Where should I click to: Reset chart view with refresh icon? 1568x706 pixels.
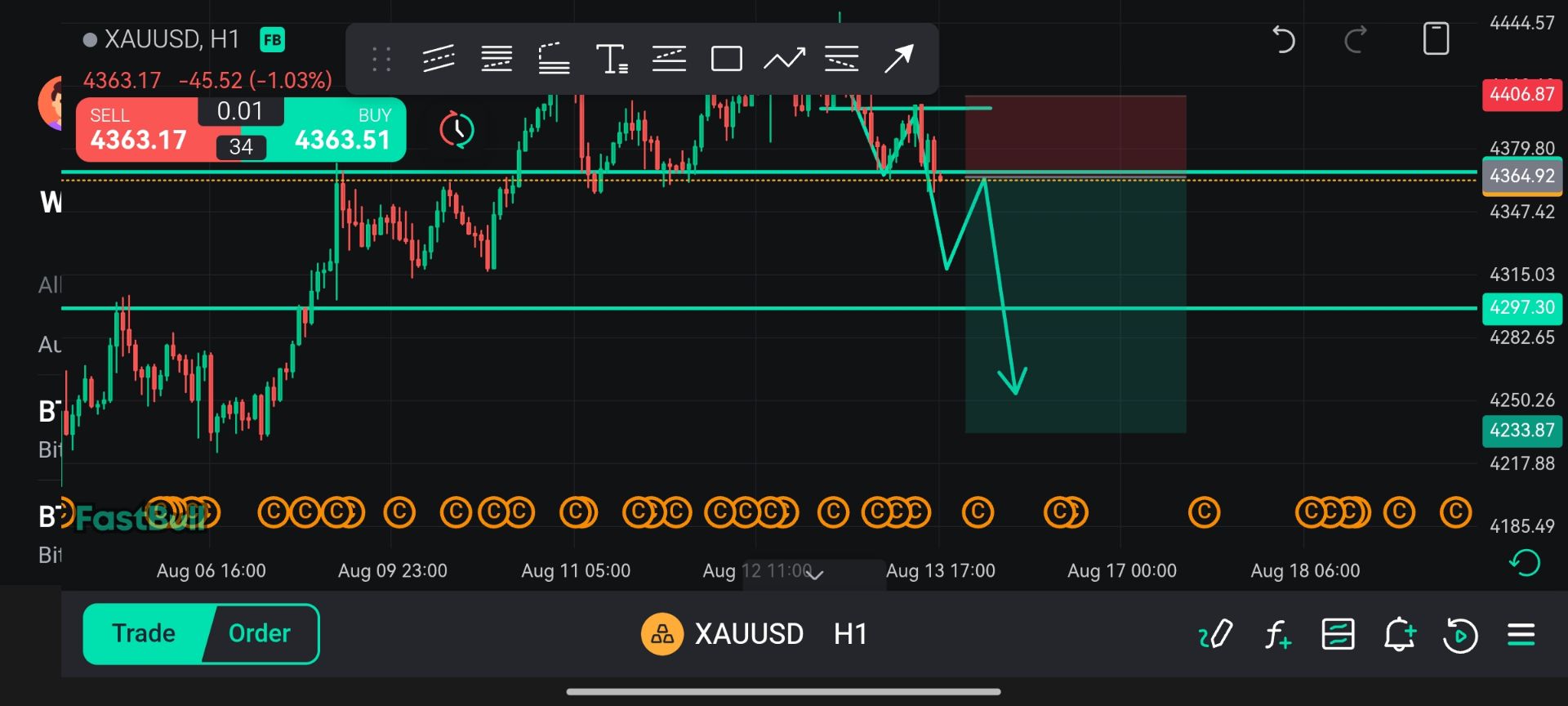point(1525,563)
